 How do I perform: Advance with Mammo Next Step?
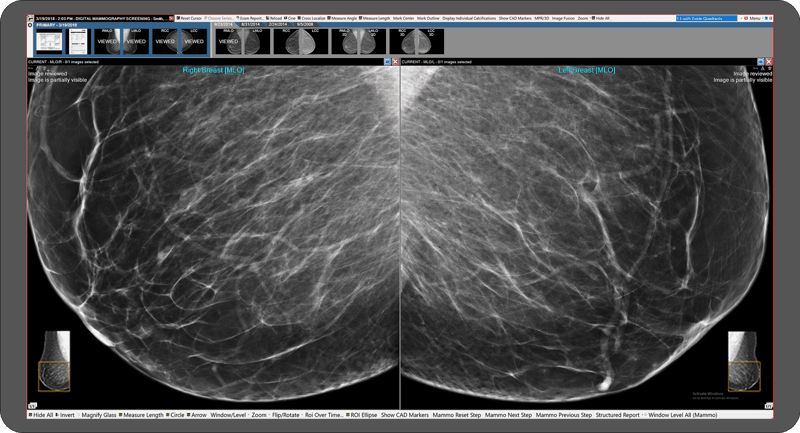[508, 415]
